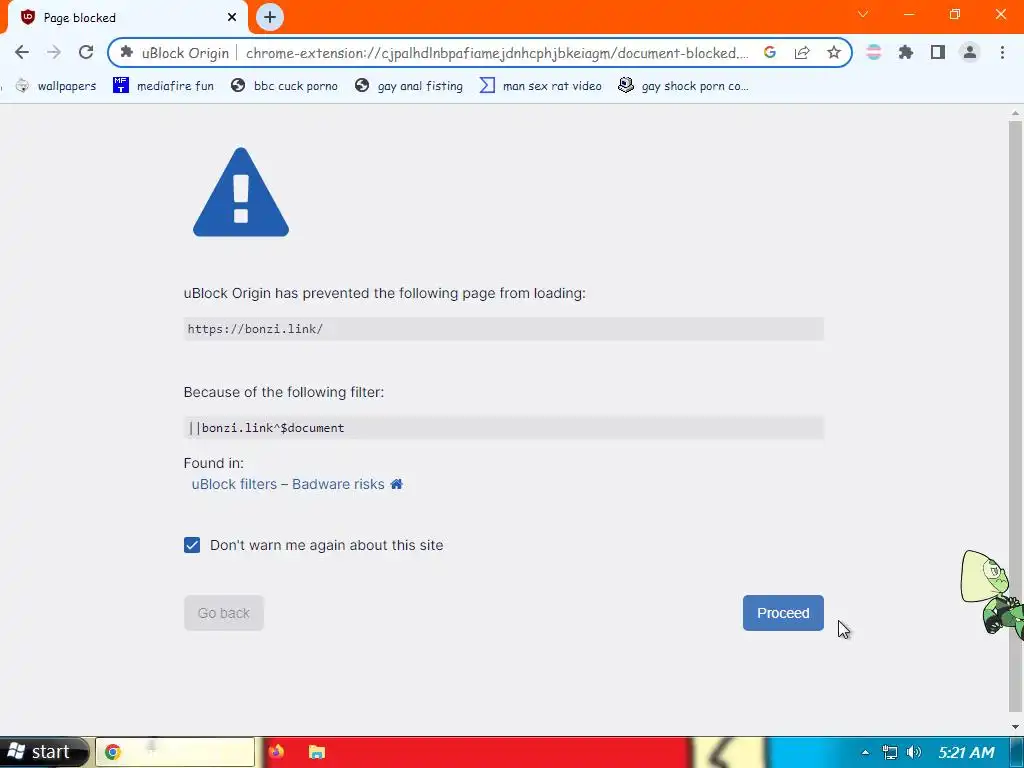Click the home icon beside Badware risks

tap(396, 484)
